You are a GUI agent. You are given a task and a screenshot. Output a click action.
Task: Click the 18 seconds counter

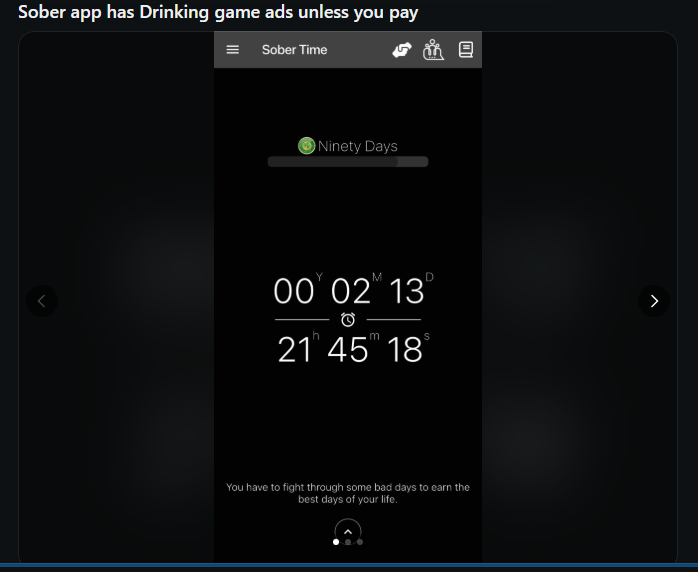pos(404,350)
